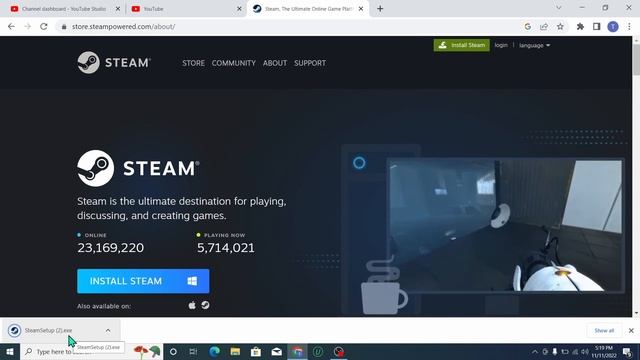
Task: Open the Windows Start menu
Action: 10,351
